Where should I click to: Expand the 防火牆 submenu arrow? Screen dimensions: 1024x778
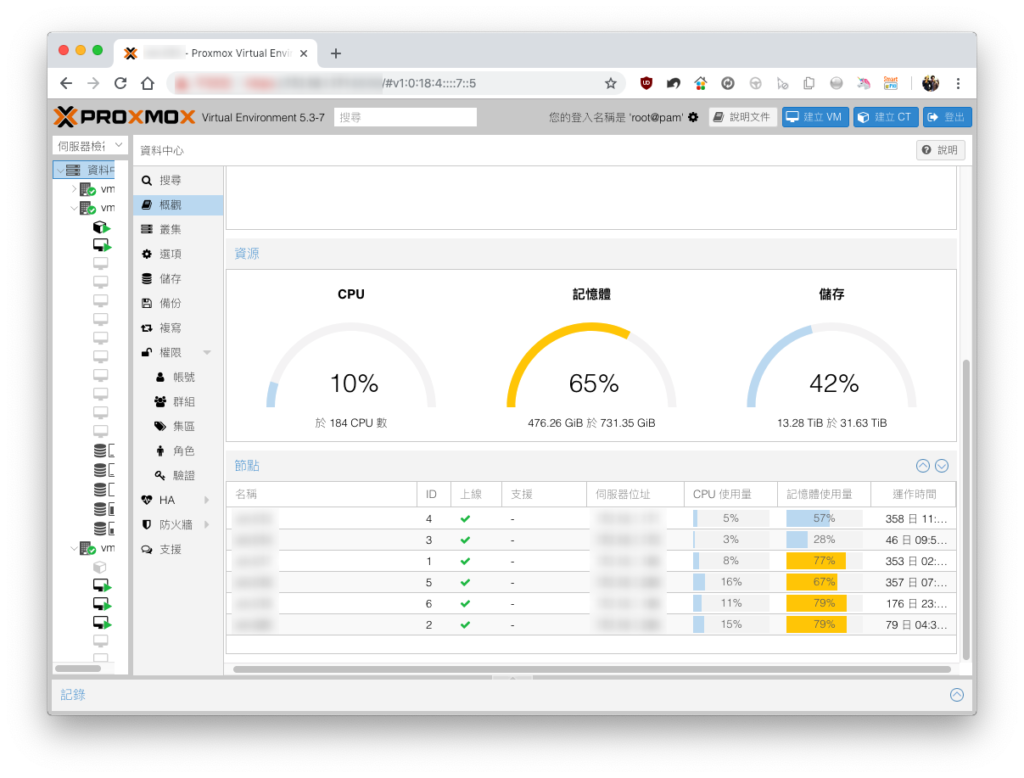click(207, 525)
